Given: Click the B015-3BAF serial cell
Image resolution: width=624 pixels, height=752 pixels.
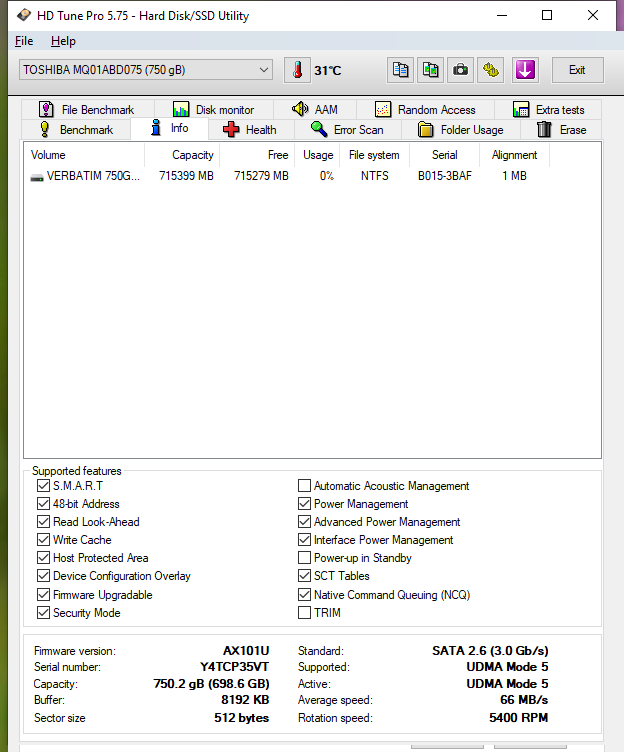Looking at the screenshot, I should (x=445, y=176).
